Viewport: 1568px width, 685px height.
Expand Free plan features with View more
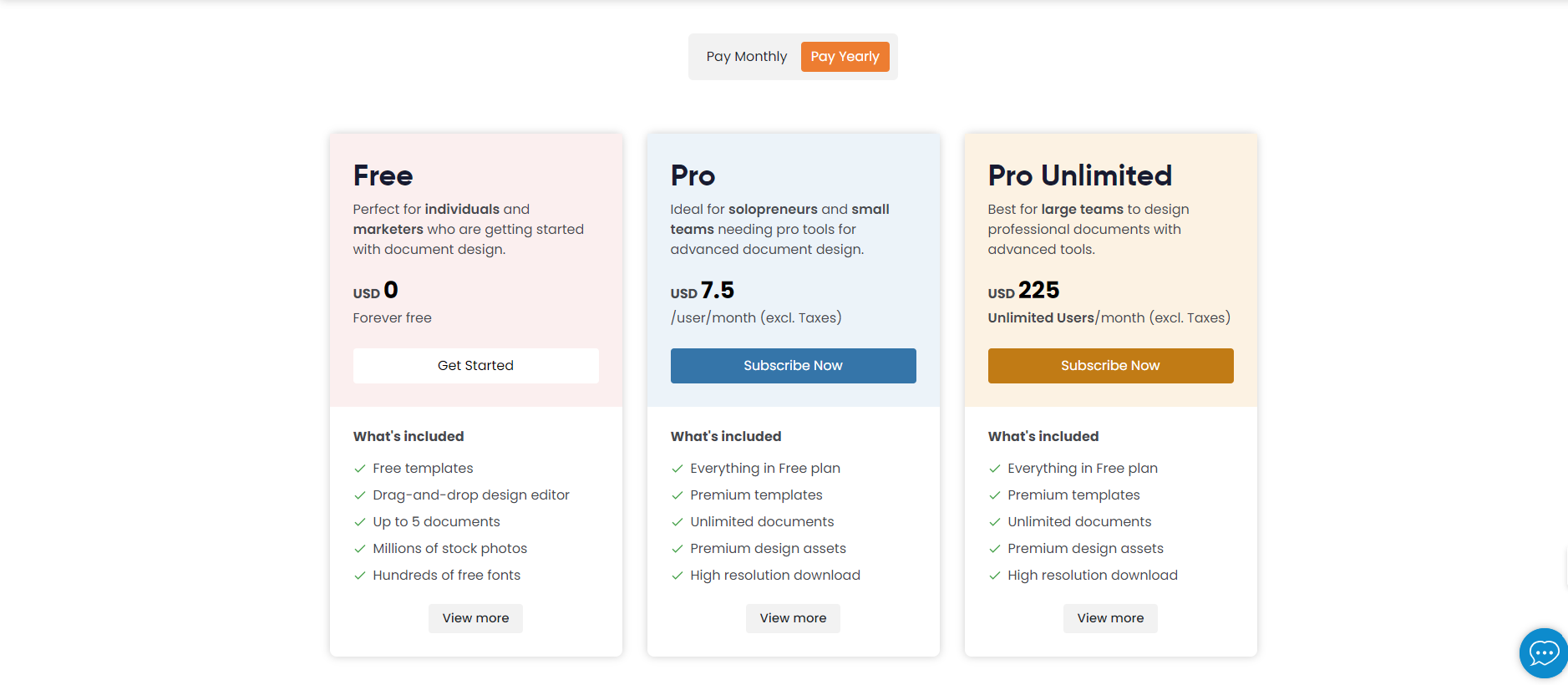pyautogui.click(x=475, y=618)
